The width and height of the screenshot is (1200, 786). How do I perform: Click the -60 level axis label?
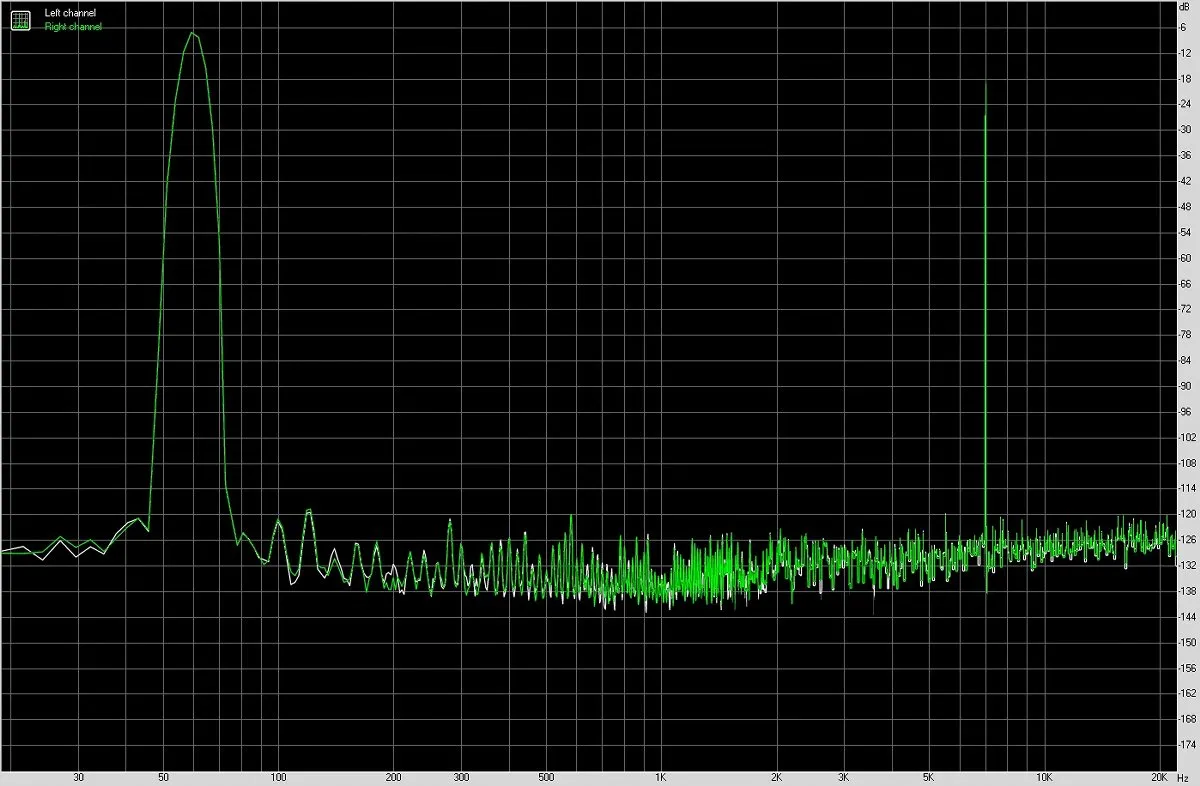1186,257
